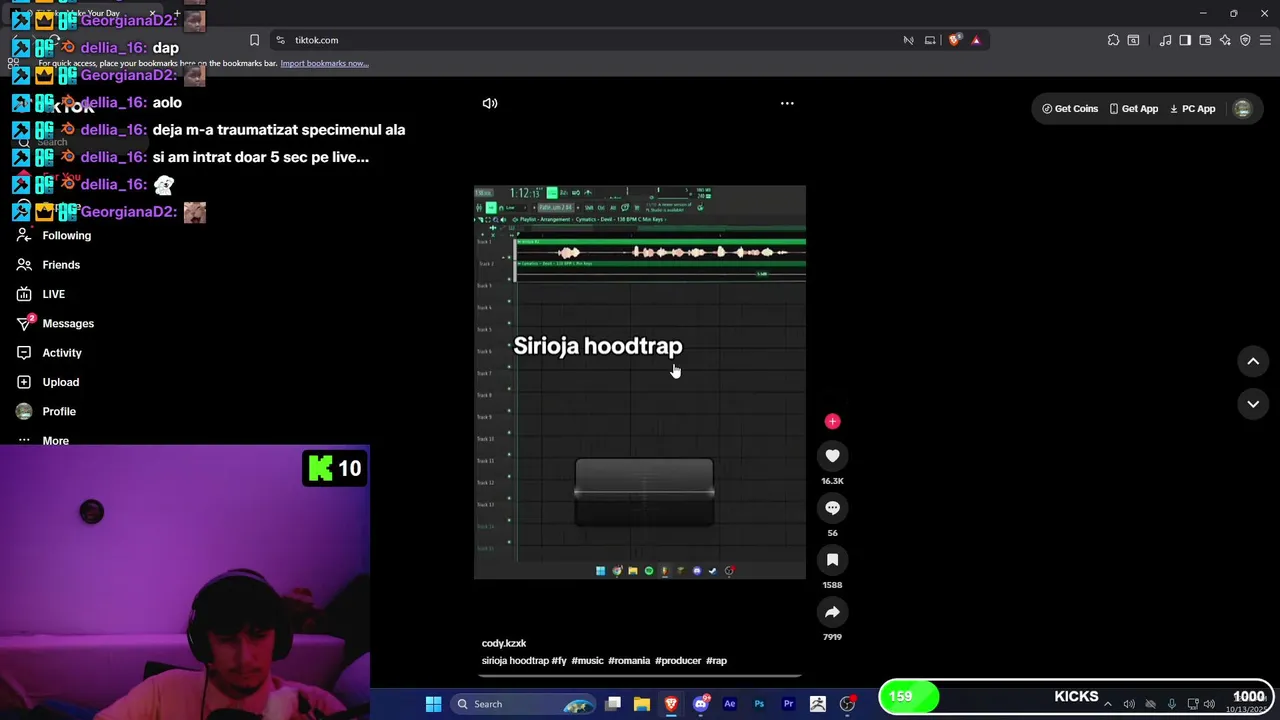Screen dimensions: 1280x720
Task: Open the comments on this video
Action: [832, 508]
